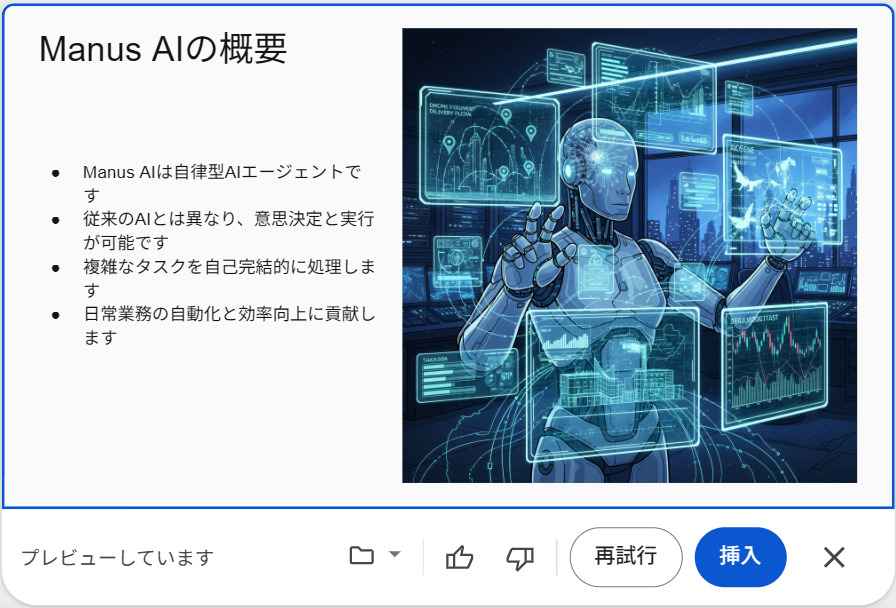Click the bullet about 日常業務の自動化
The image size is (896, 608).
pyautogui.click(x=229, y=325)
